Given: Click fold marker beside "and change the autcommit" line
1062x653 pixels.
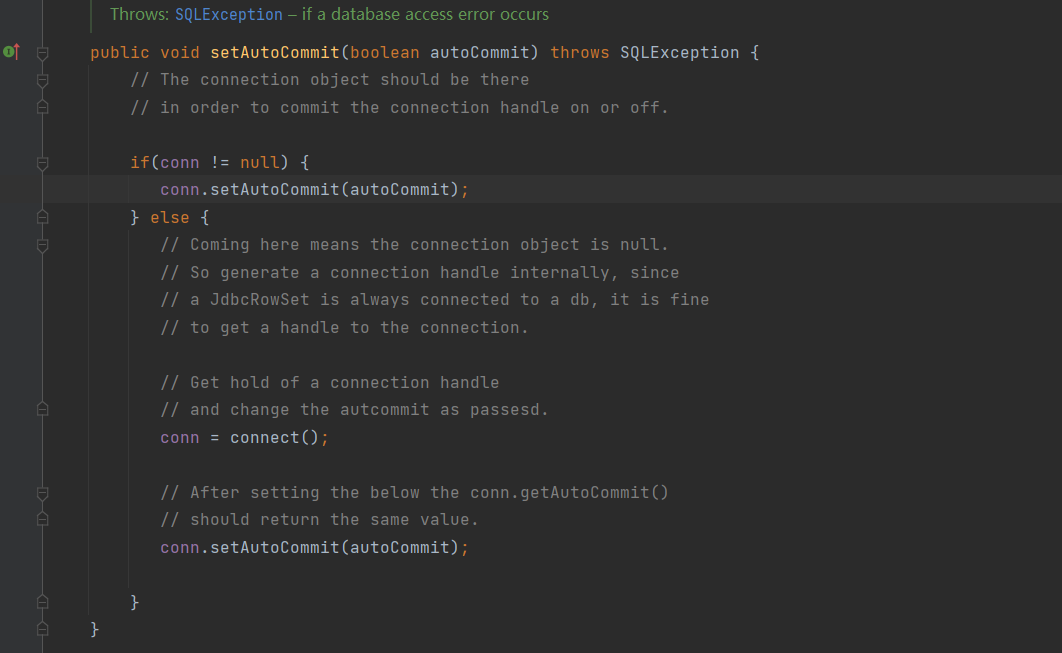Looking at the screenshot, I should 42,409.
